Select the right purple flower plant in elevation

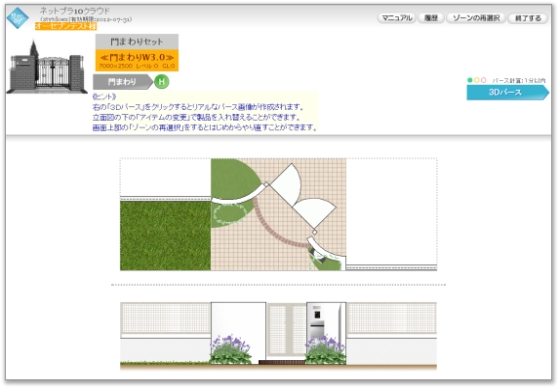tap(325, 349)
